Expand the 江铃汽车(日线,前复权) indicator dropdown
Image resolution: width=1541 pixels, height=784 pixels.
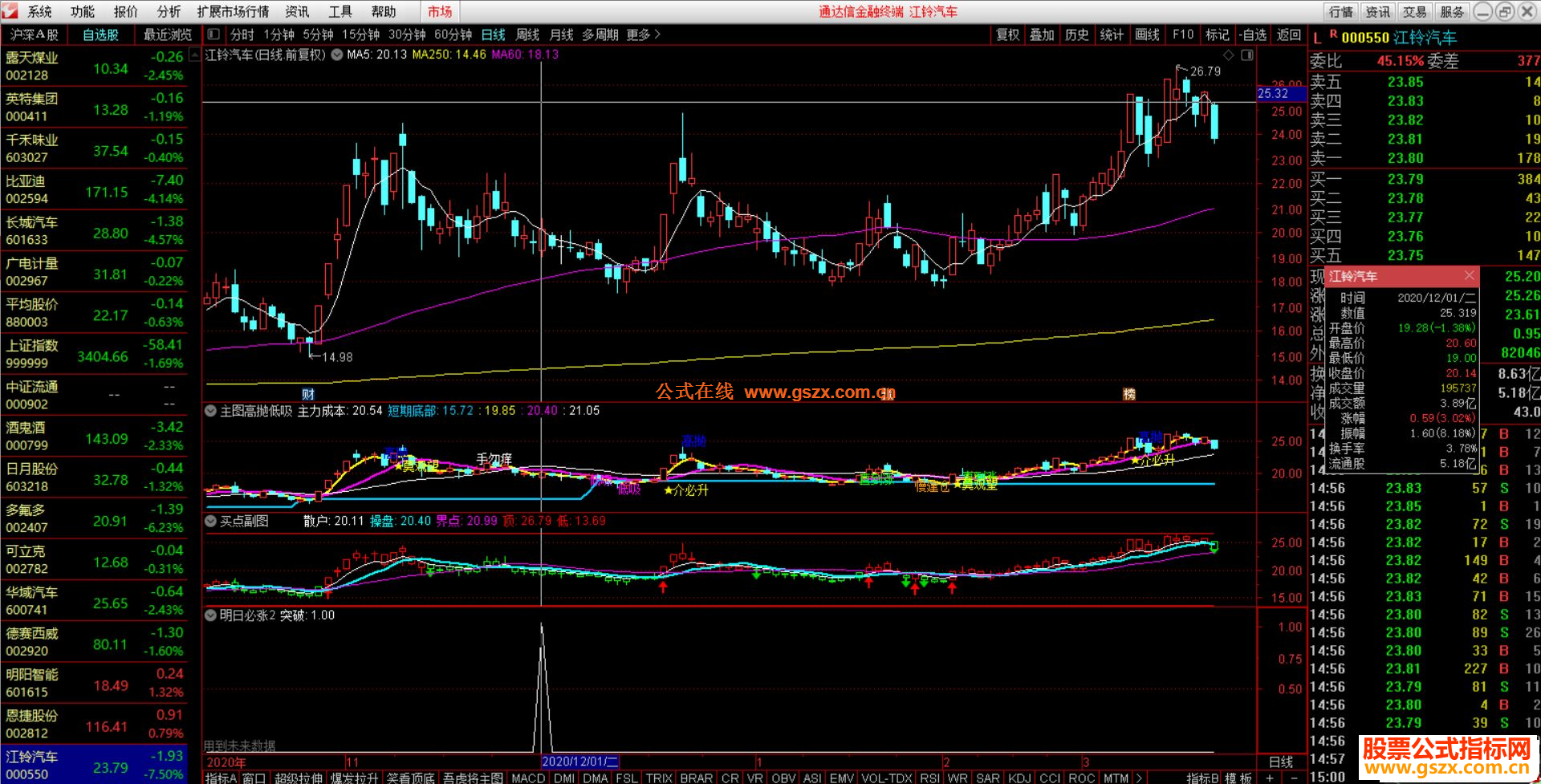337,55
